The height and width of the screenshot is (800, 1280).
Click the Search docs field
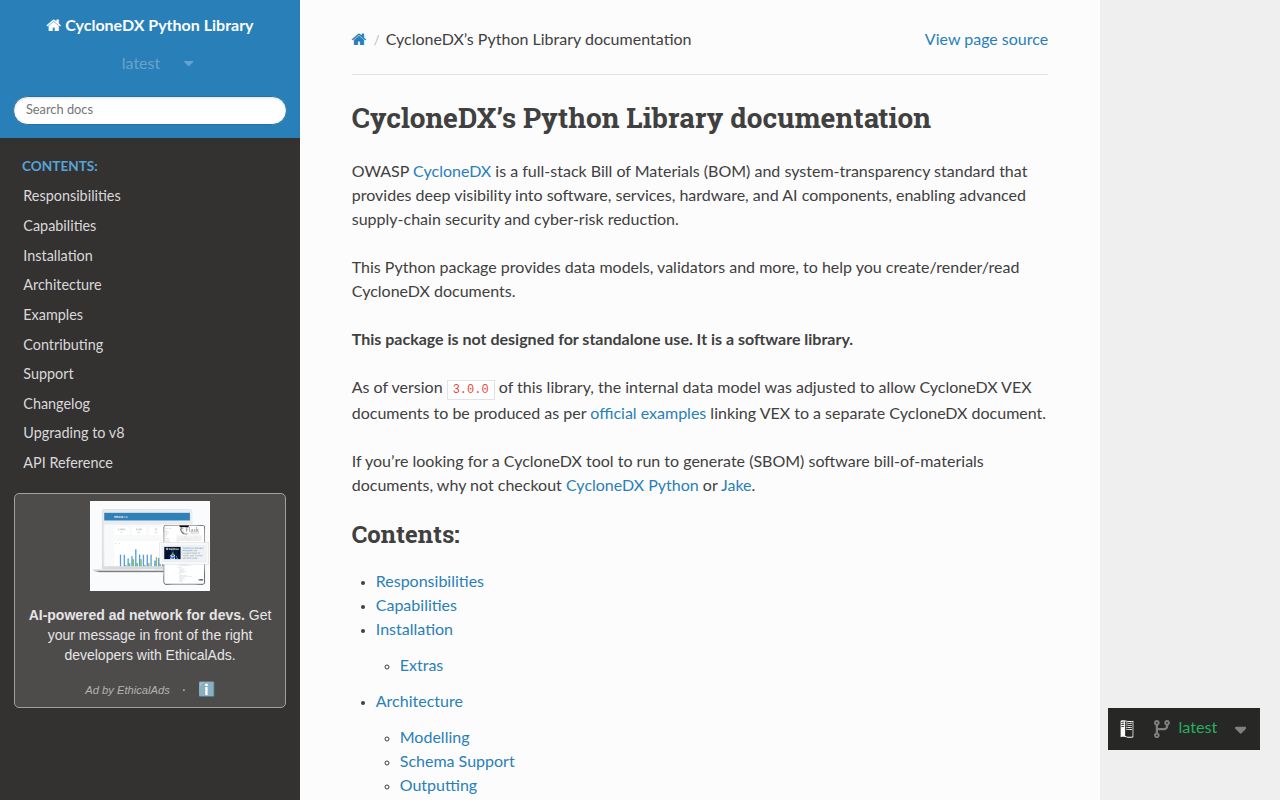[x=150, y=110]
